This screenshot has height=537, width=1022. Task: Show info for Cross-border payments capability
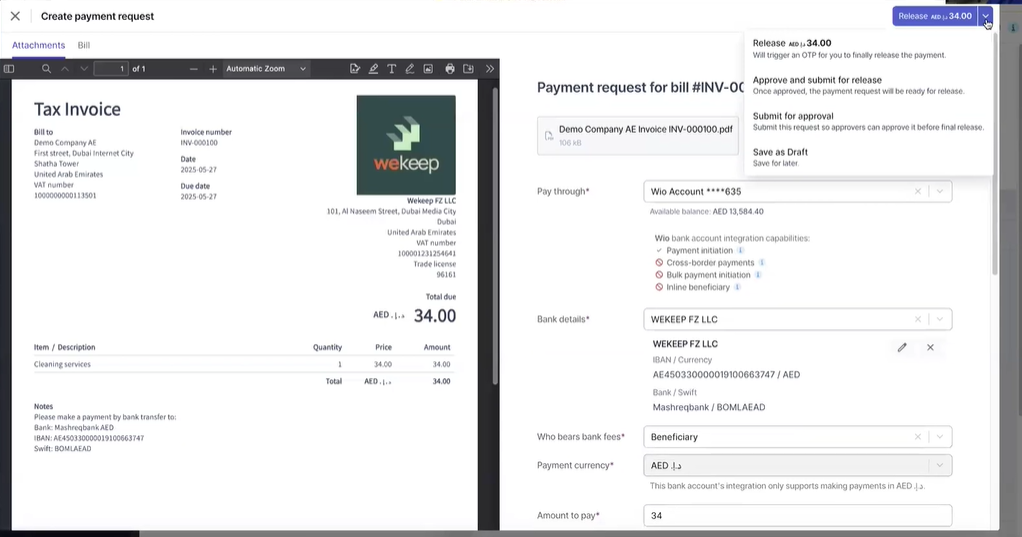[762, 263]
